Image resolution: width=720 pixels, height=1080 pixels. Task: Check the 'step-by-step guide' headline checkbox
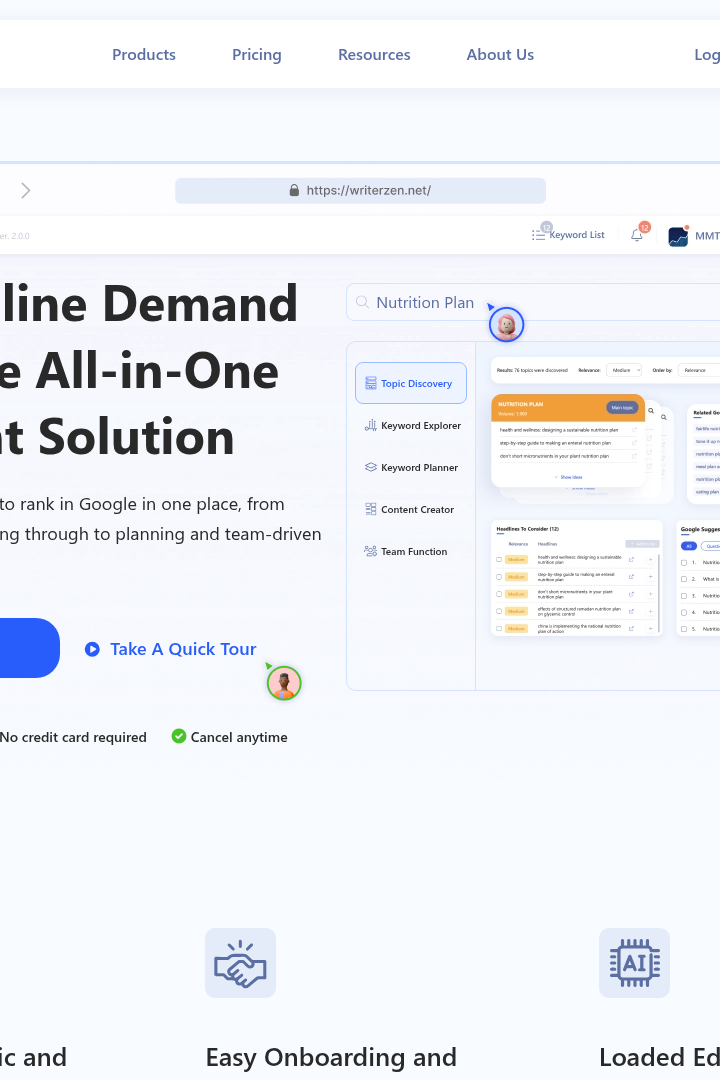499,577
